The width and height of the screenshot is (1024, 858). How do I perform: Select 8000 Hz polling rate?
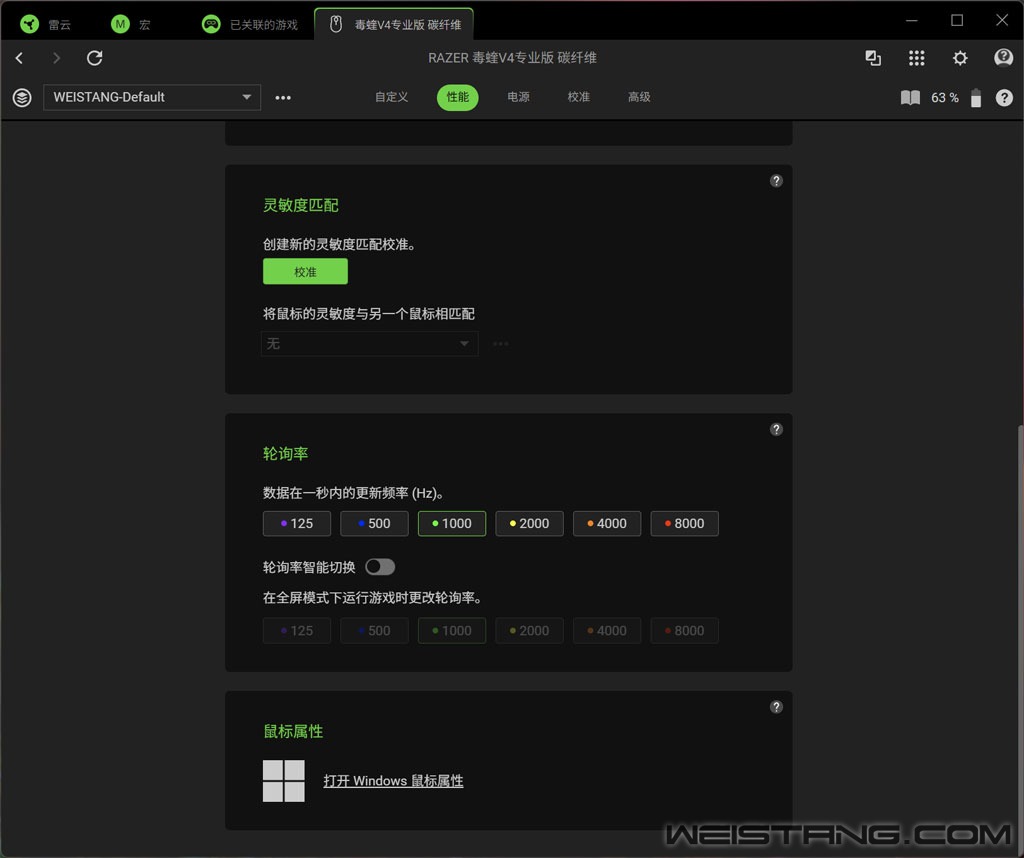pyautogui.click(x=684, y=524)
